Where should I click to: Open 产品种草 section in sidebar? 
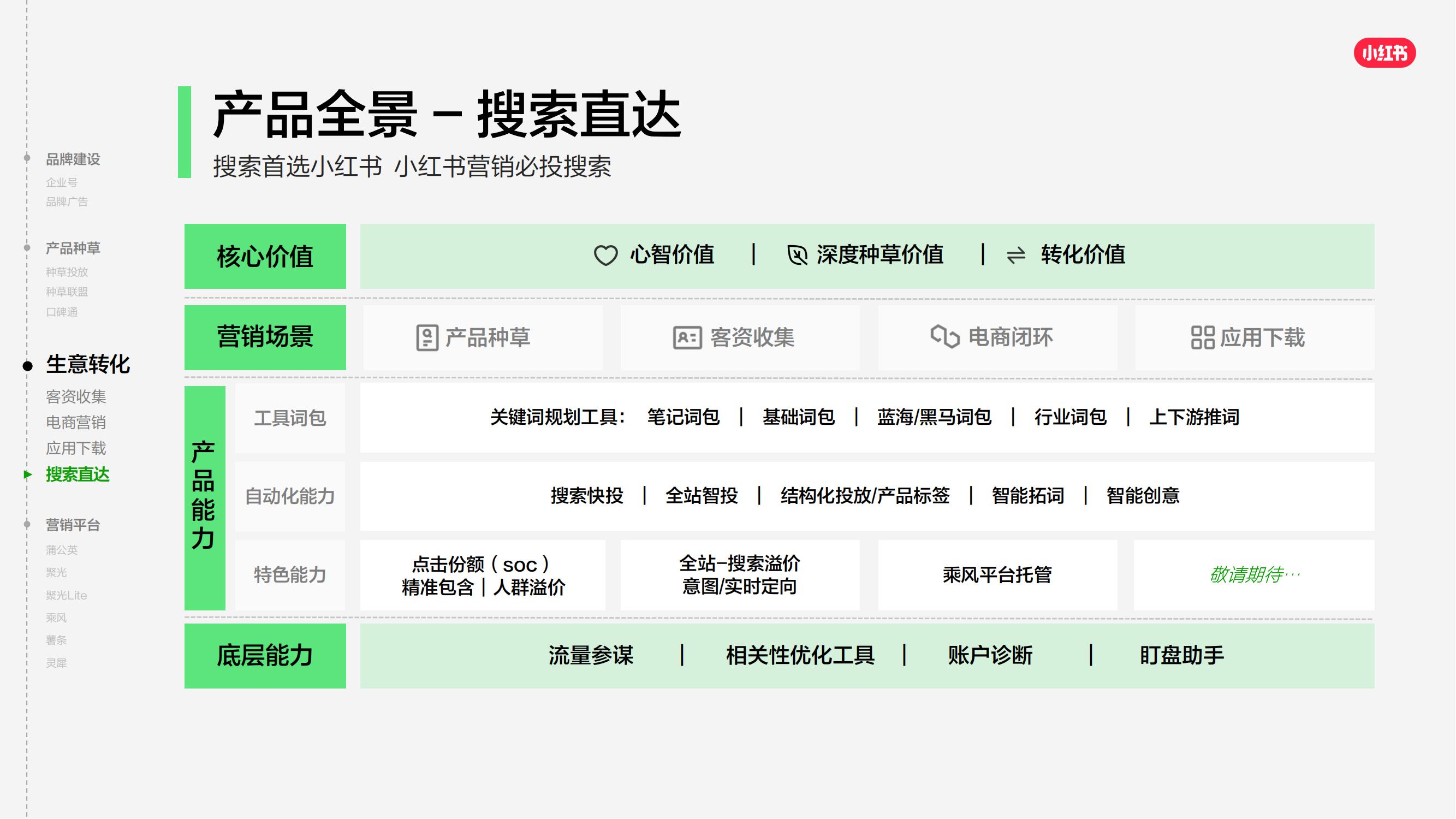tap(73, 248)
